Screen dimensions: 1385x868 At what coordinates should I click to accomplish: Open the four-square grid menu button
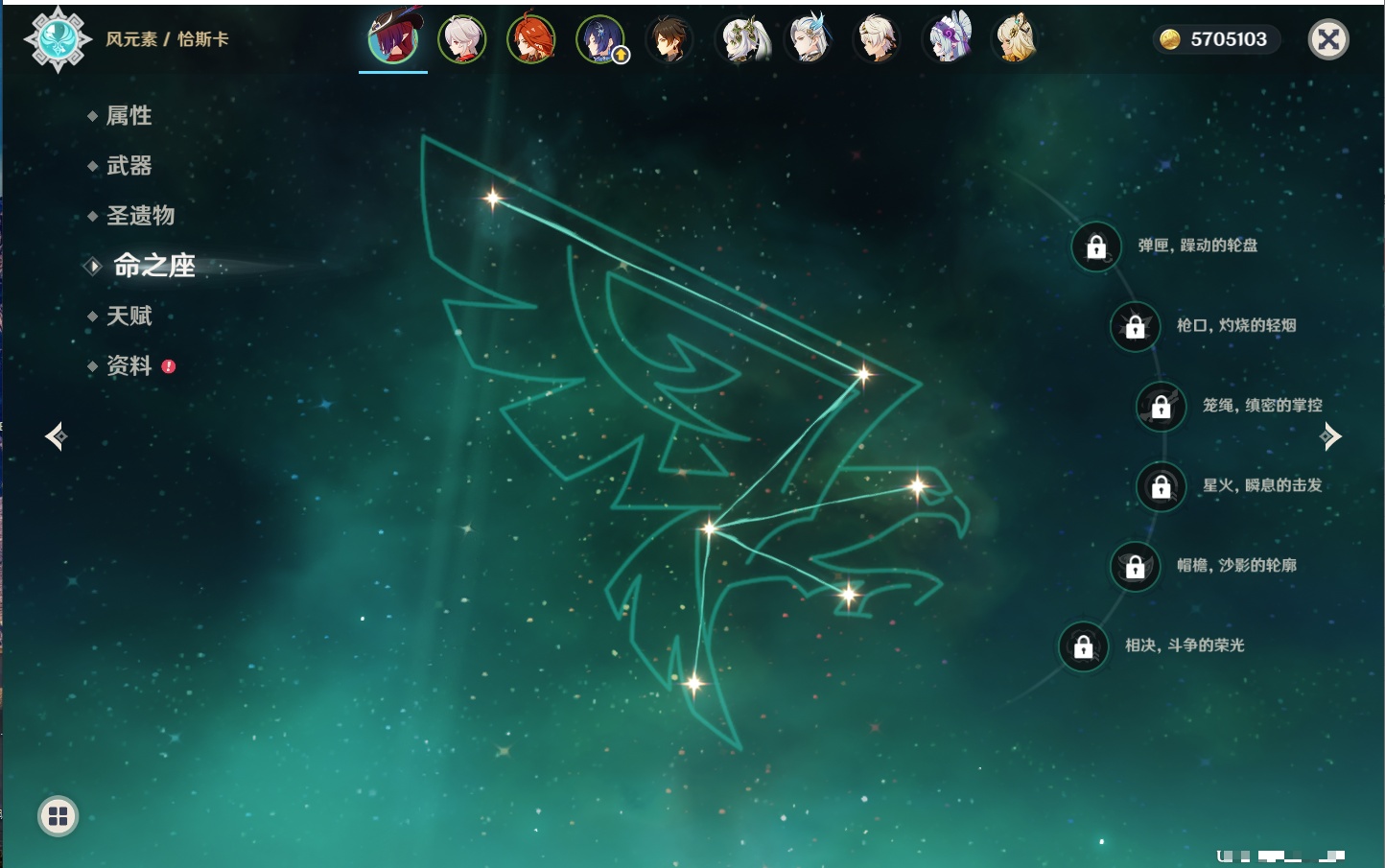pos(58,816)
